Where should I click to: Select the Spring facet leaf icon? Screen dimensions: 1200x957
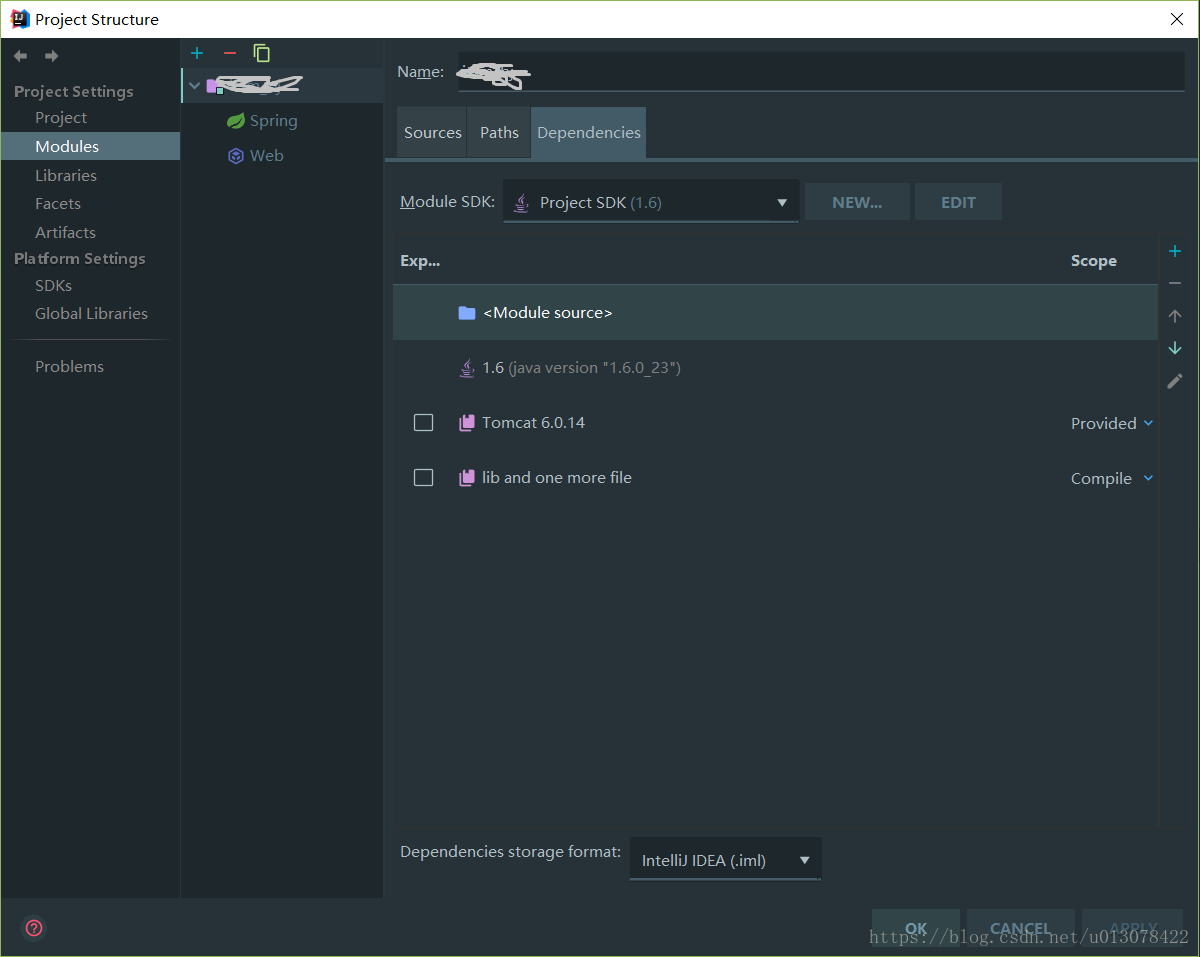coord(236,121)
